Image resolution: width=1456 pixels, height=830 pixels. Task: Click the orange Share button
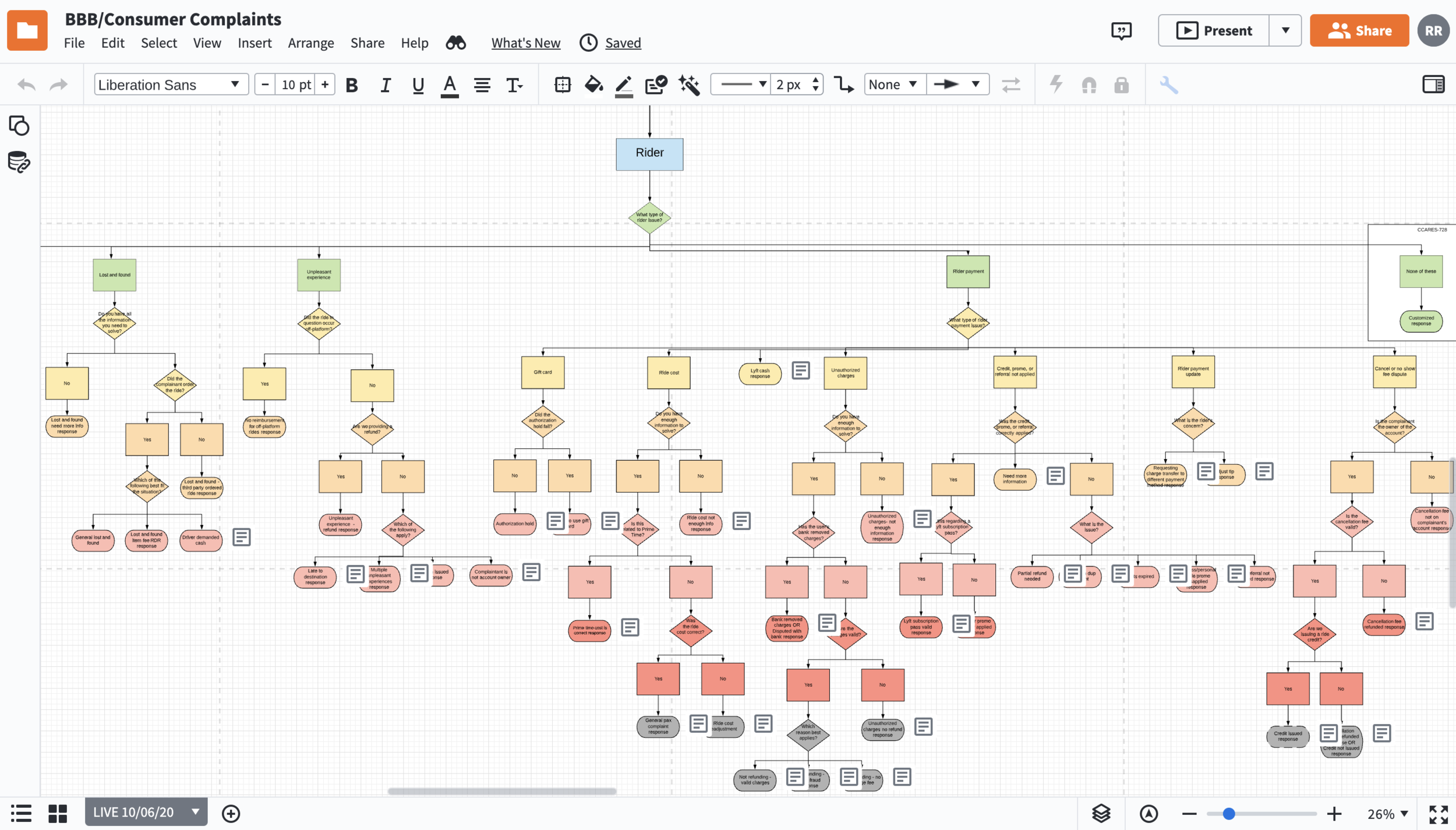pos(1359,30)
